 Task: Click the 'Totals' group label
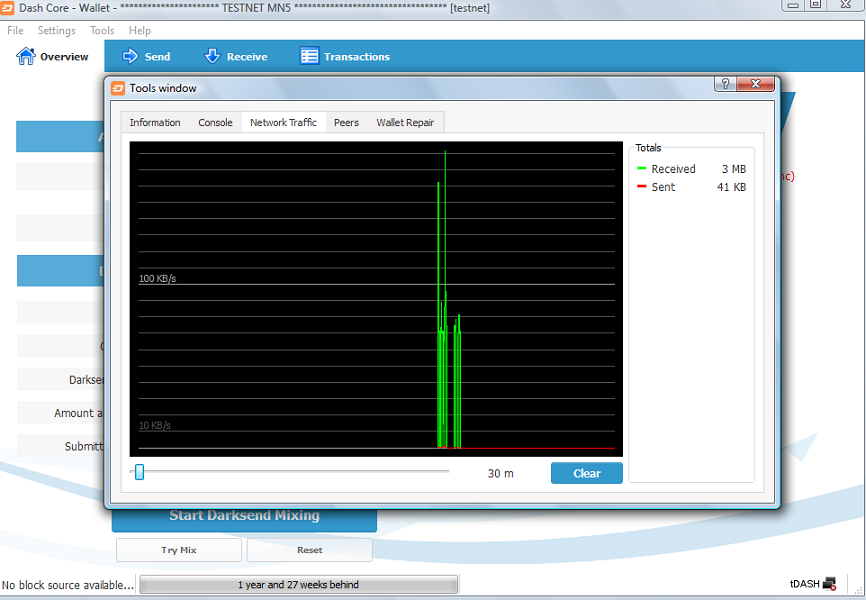[648, 148]
